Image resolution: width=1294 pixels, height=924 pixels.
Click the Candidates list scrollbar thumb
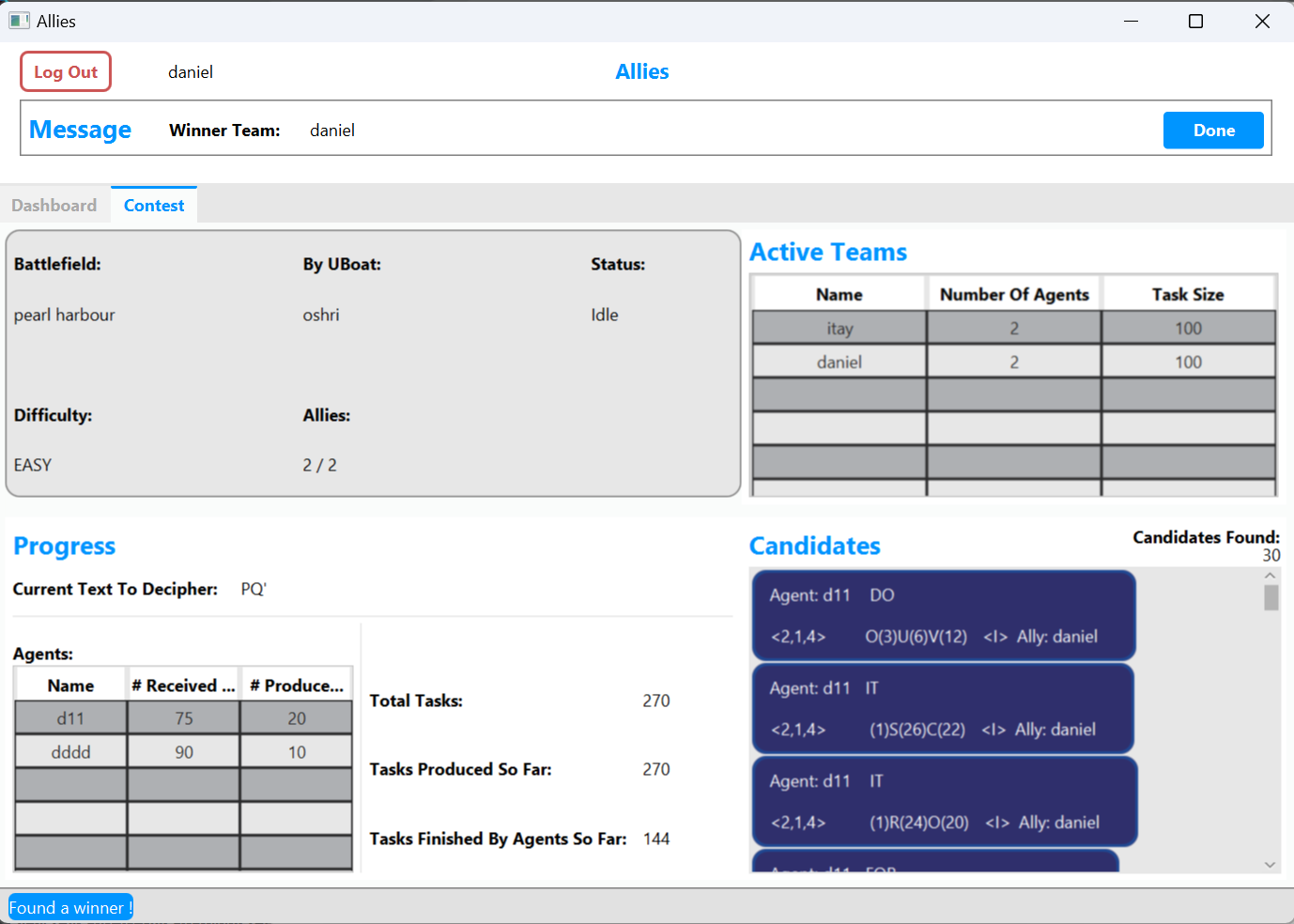(x=1271, y=598)
